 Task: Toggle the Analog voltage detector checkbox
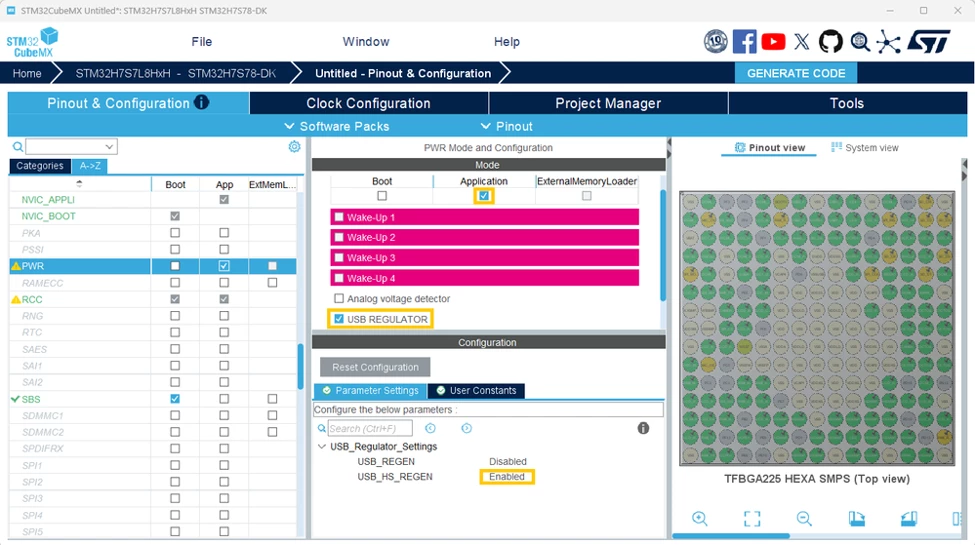pyautogui.click(x=339, y=299)
